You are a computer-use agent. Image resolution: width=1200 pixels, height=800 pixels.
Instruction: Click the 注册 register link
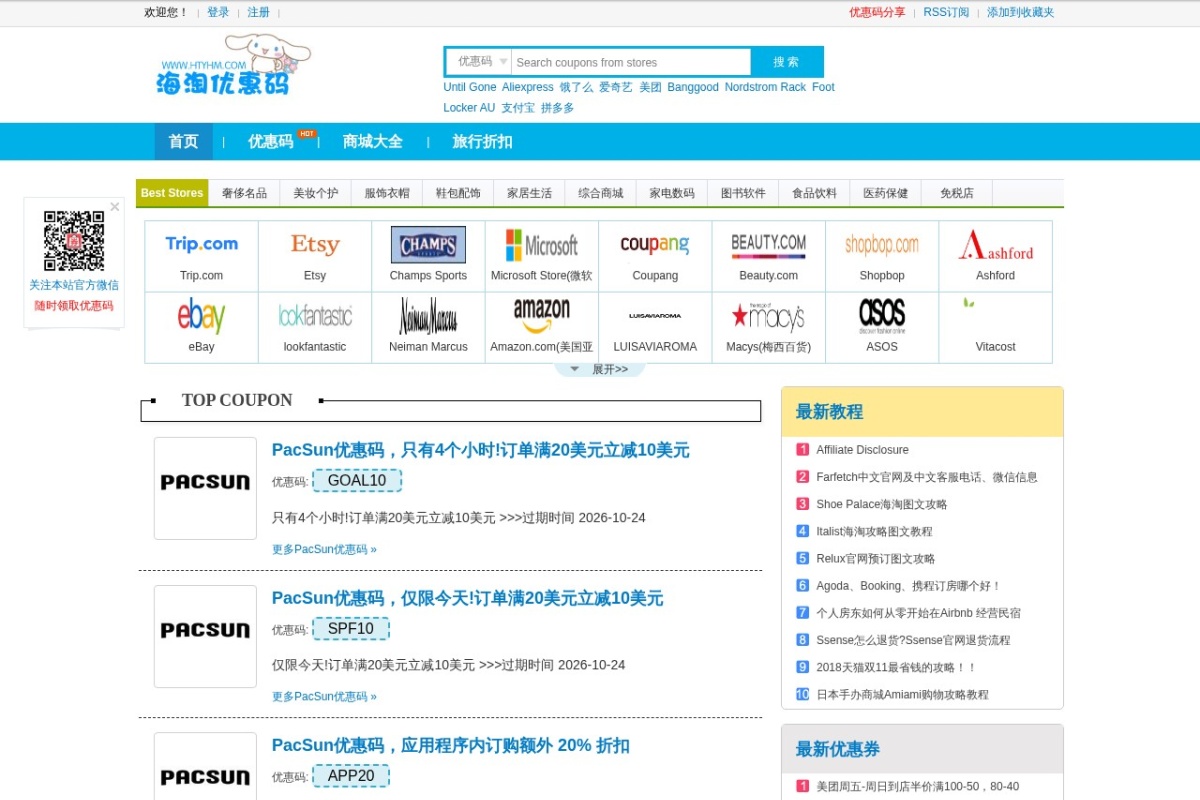click(259, 13)
